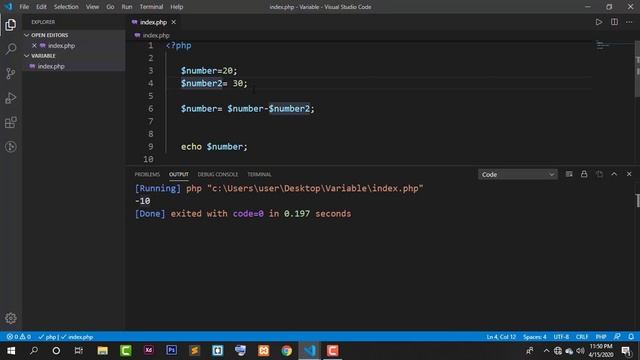Switch to the Output panel tab
The width and height of the screenshot is (640, 360).
pyautogui.click(x=179, y=174)
